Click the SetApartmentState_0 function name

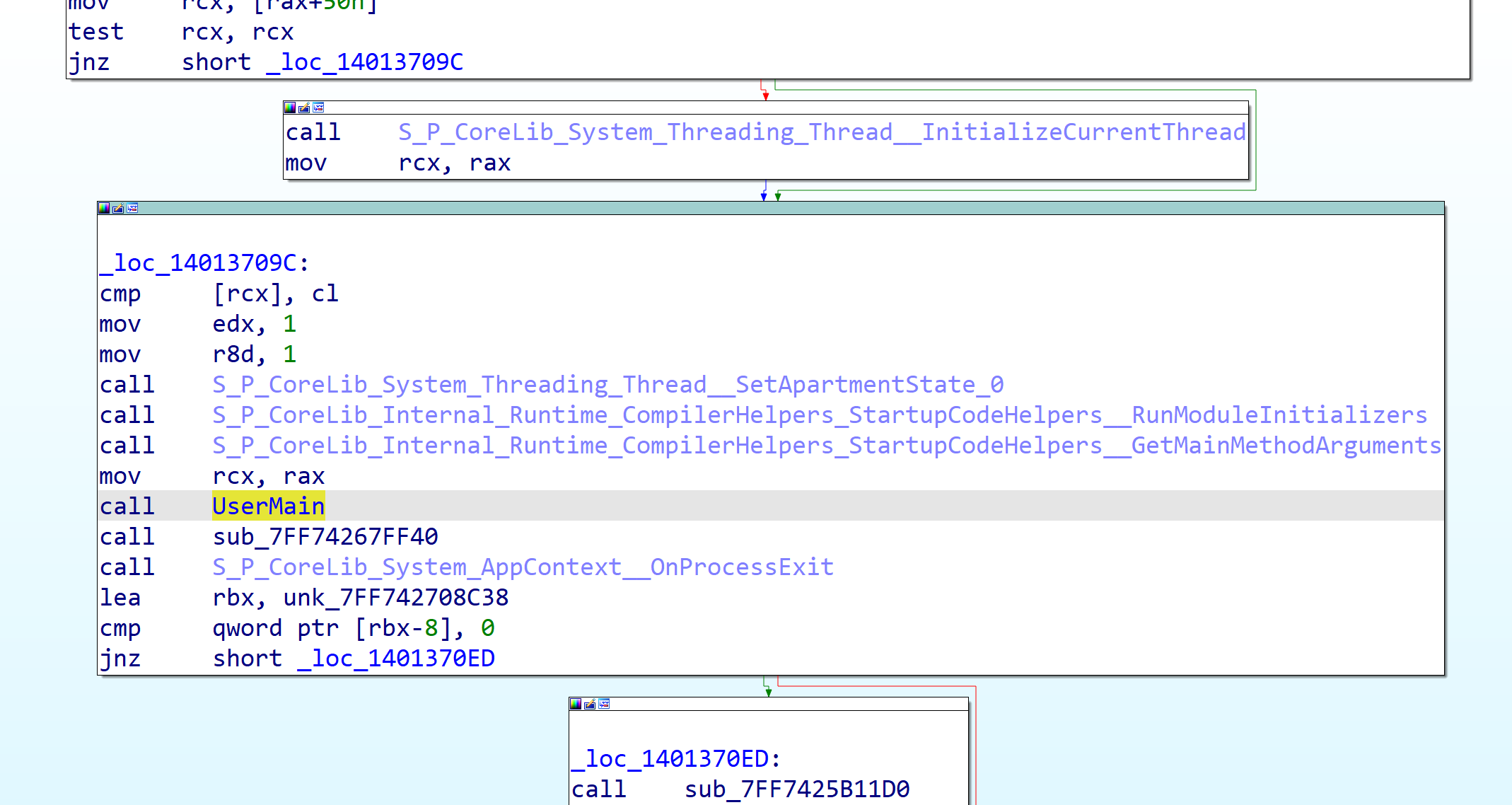click(607, 385)
